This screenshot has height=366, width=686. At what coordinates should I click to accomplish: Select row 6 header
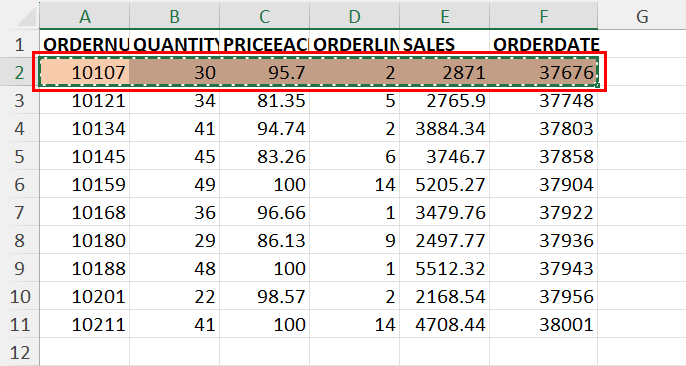(x=19, y=184)
